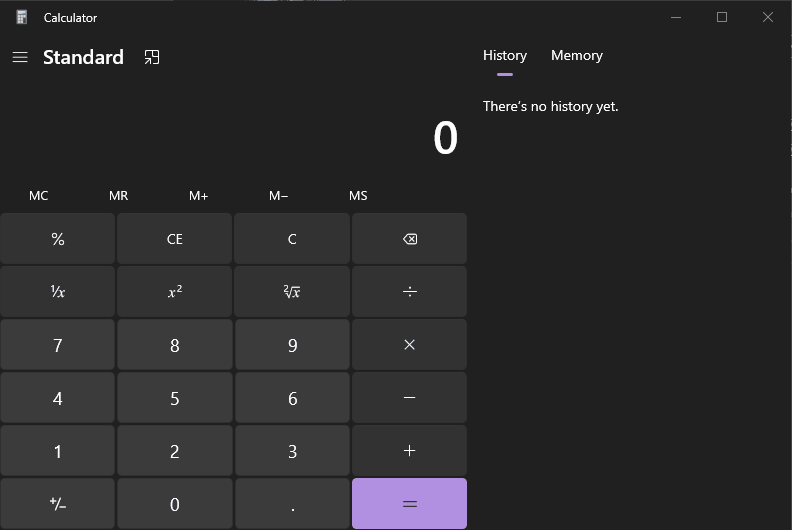Screen dimensions: 792x530
Task: Tap the number 4 key
Action: coord(58,398)
